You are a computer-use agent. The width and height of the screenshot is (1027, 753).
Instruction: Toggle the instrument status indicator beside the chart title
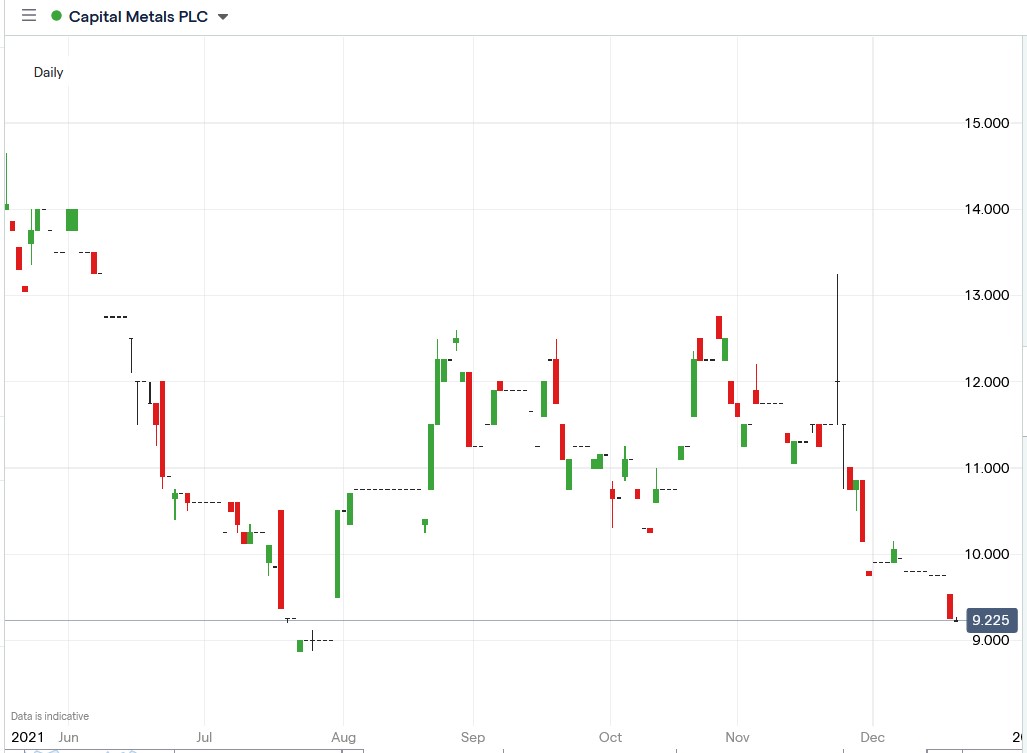[56, 16]
